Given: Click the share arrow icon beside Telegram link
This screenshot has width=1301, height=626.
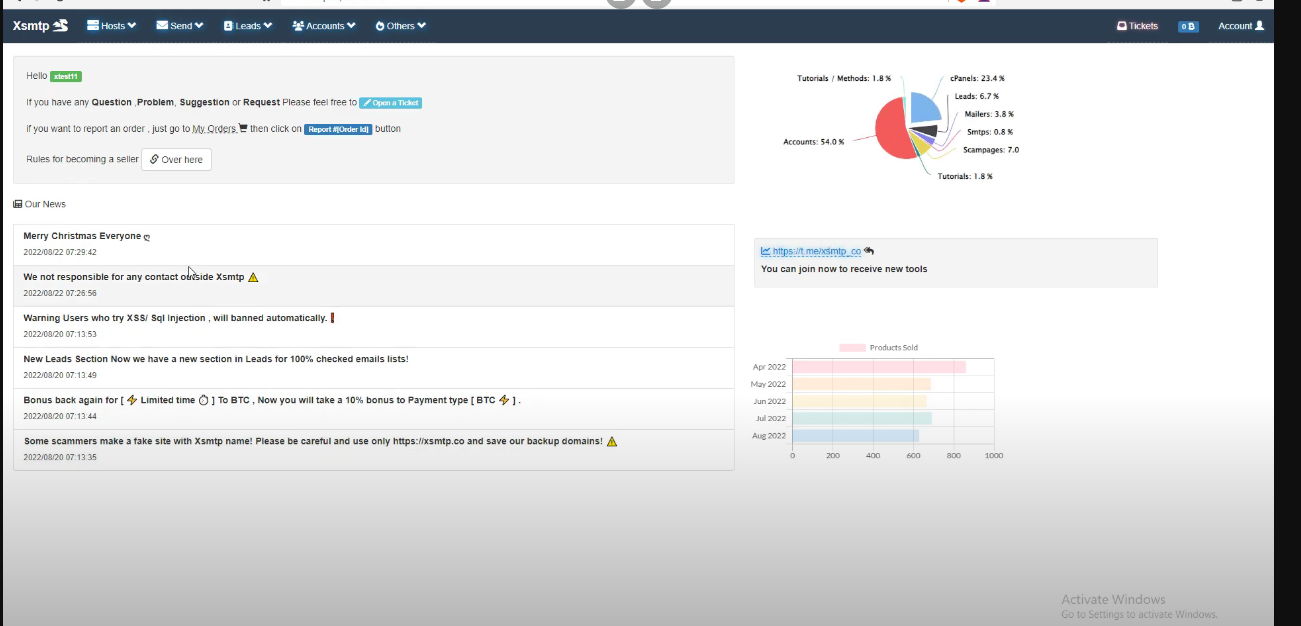Looking at the screenshot, I should [x=869, y=251].
